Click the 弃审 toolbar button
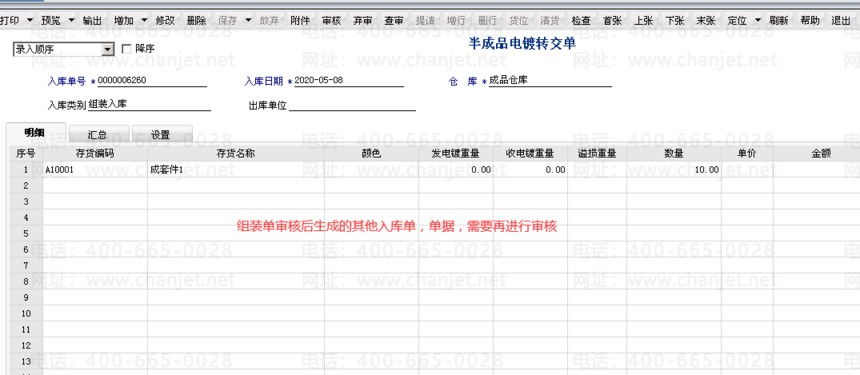The height and width of the screenshot is (375, 860). (363, 21)
